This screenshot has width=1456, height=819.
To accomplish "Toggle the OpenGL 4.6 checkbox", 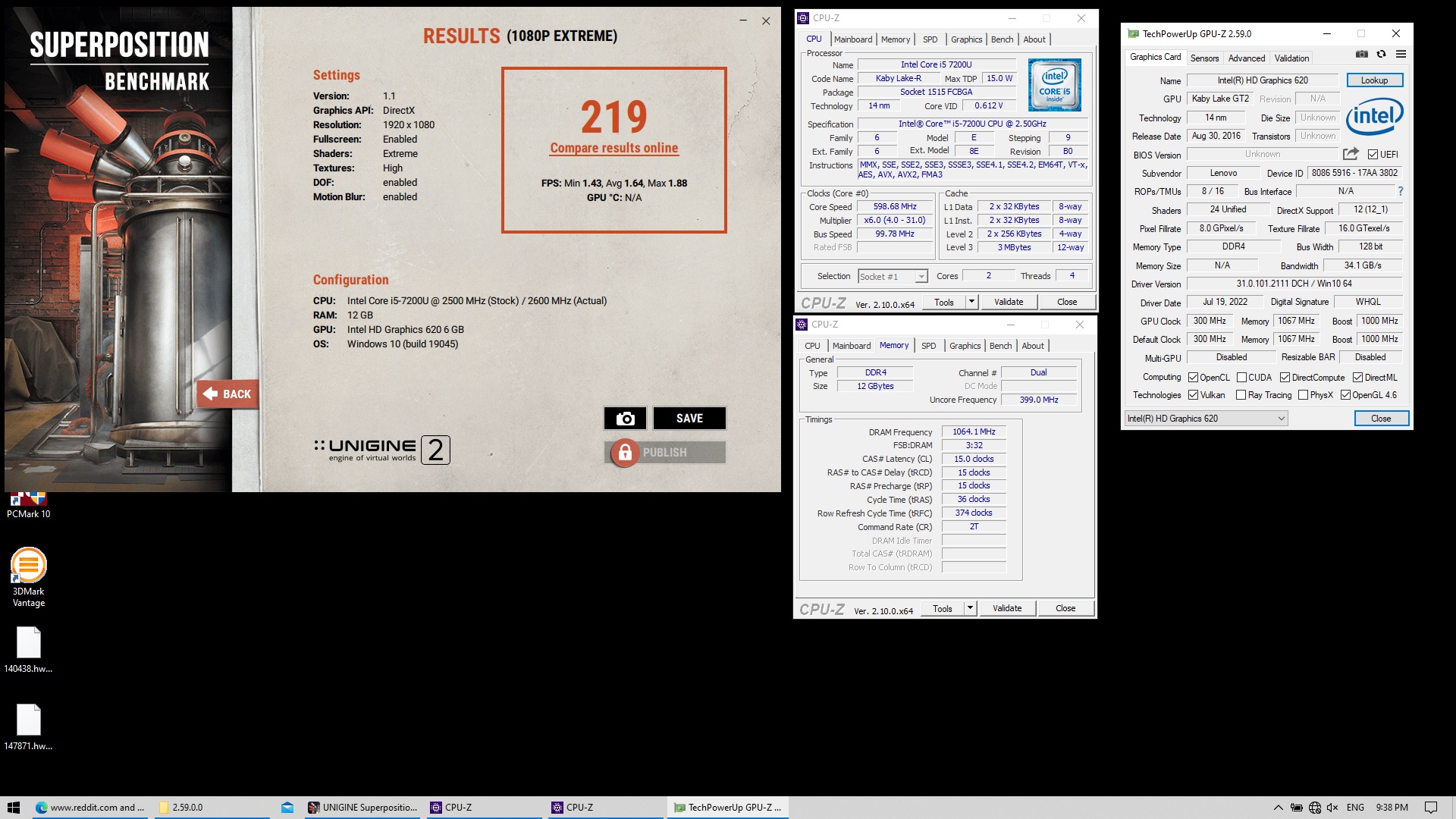I will tap(1345, 395).
